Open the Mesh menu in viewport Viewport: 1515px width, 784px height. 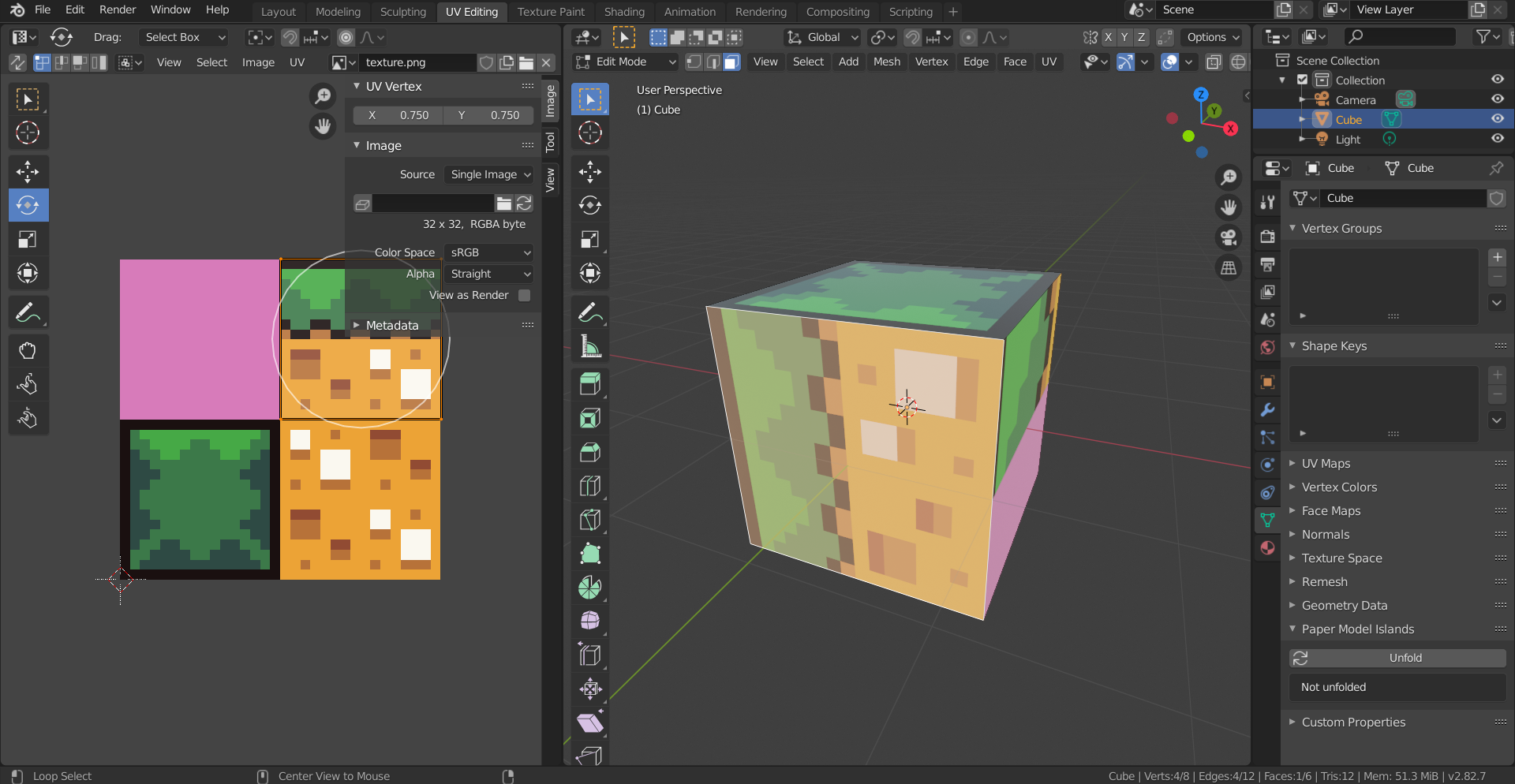pyautogui.click(x=886, y=62)
